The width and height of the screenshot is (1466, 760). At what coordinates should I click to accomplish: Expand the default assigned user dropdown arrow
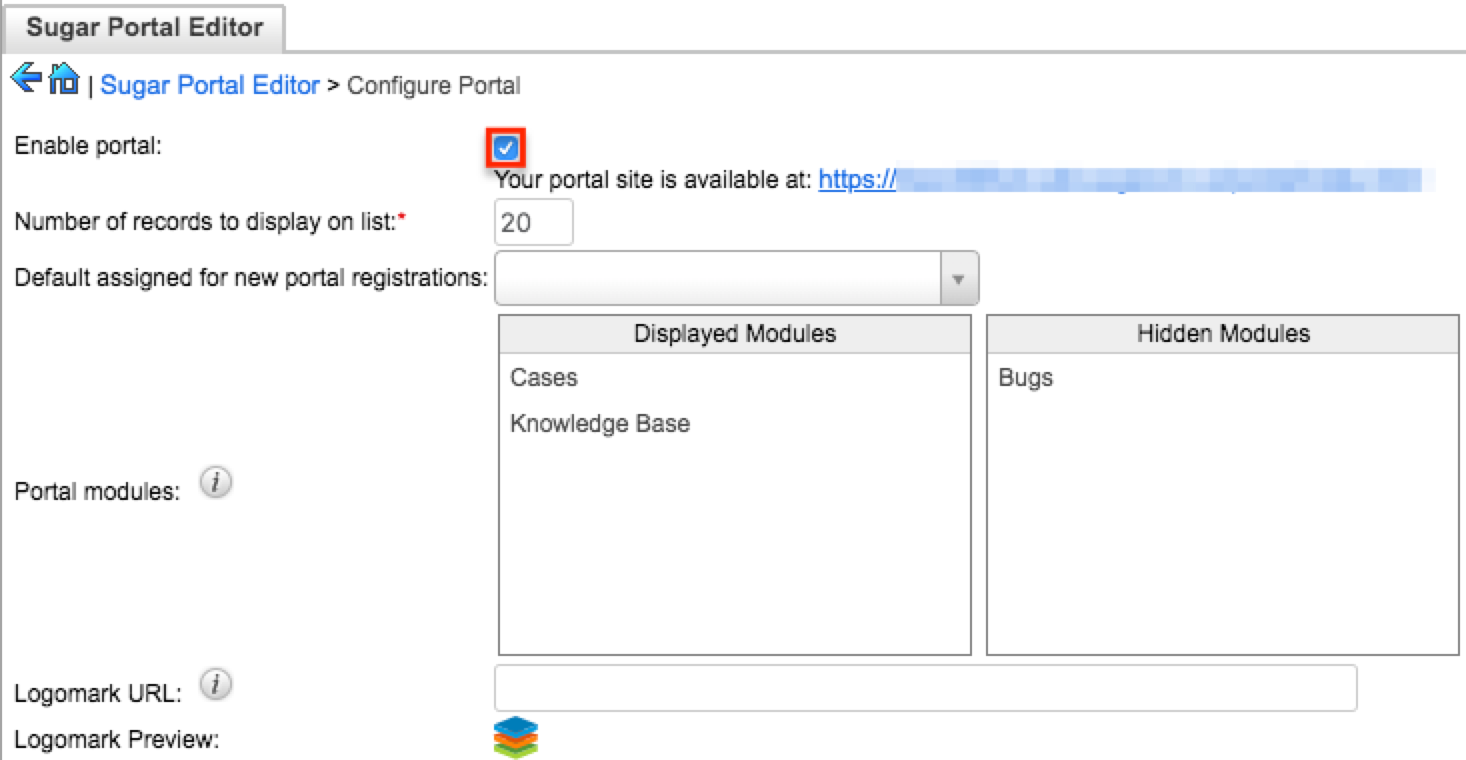pyautogui.click(x=958, y=278)
